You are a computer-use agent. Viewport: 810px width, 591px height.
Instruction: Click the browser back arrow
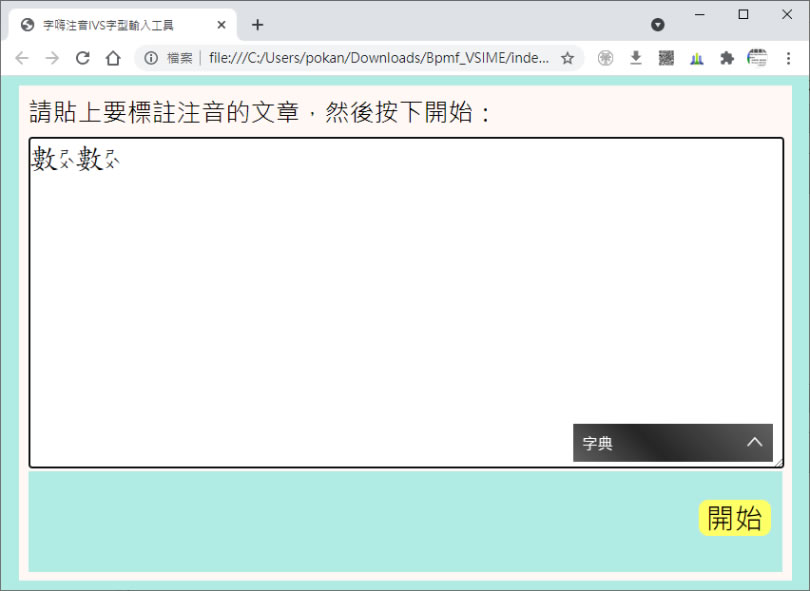pos(22,58)
